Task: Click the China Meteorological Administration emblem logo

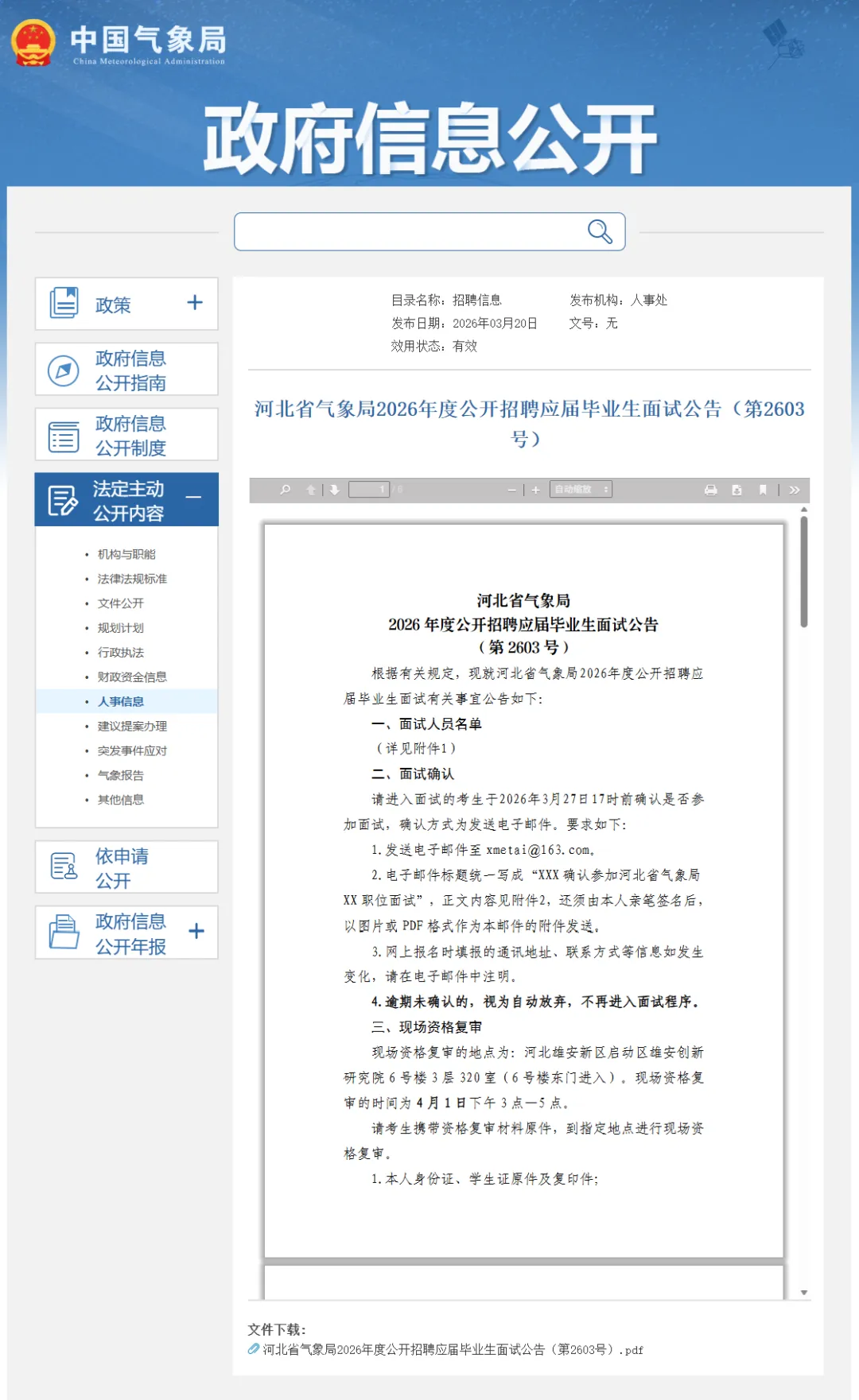Action: click(33, 43)
